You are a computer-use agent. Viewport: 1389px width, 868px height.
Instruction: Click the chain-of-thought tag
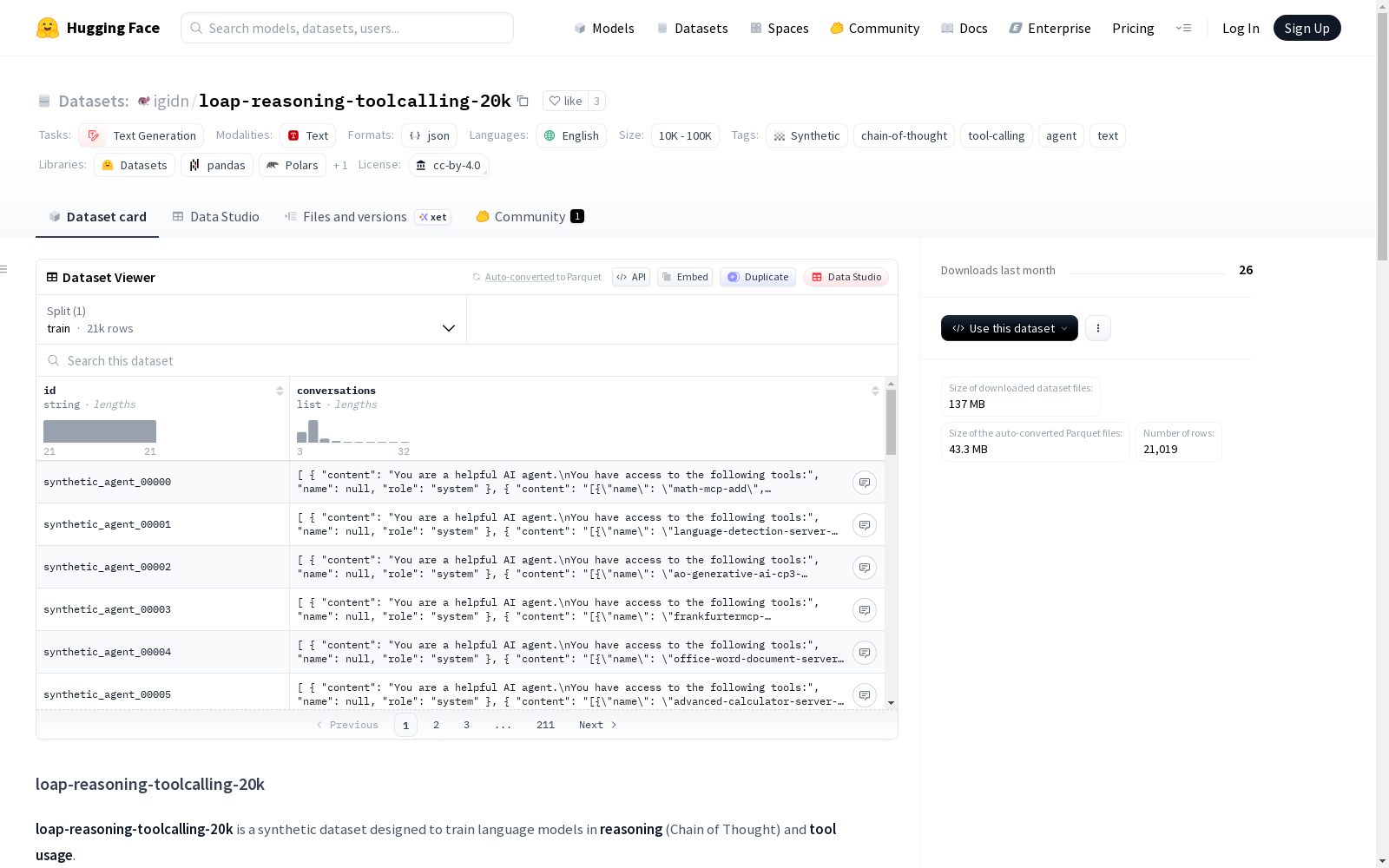tap(904, 135)
